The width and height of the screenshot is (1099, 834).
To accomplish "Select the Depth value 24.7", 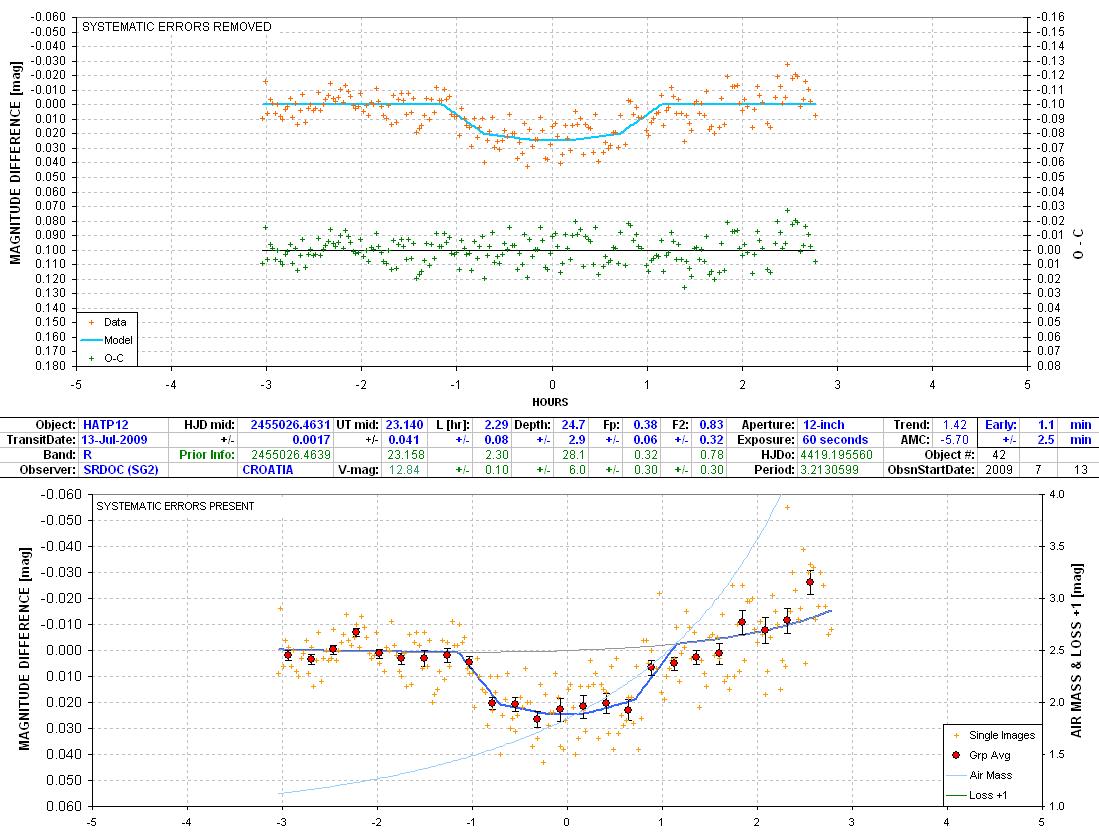I will [573, 425].
